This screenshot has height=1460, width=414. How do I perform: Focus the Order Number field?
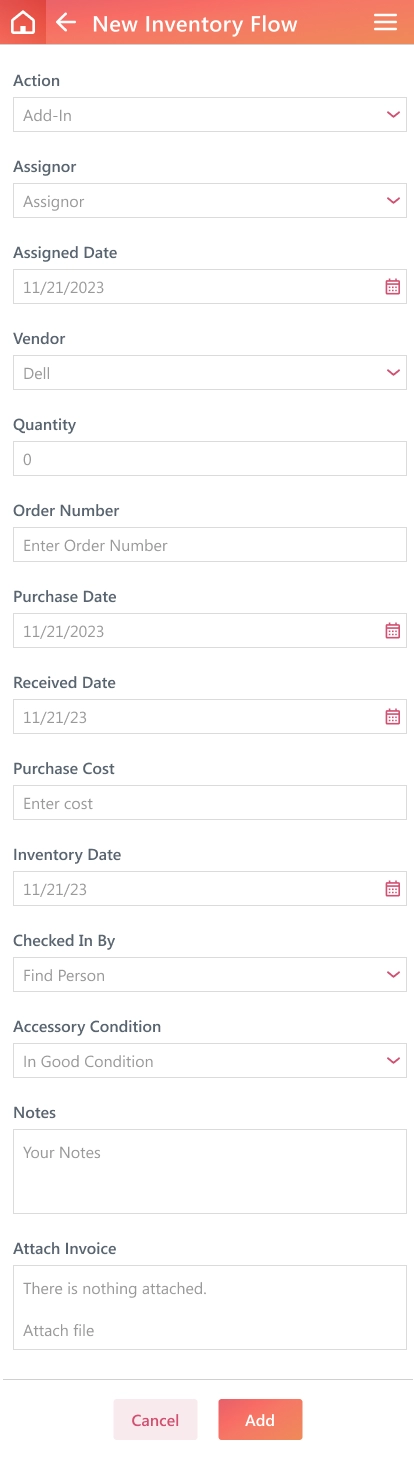210,545
